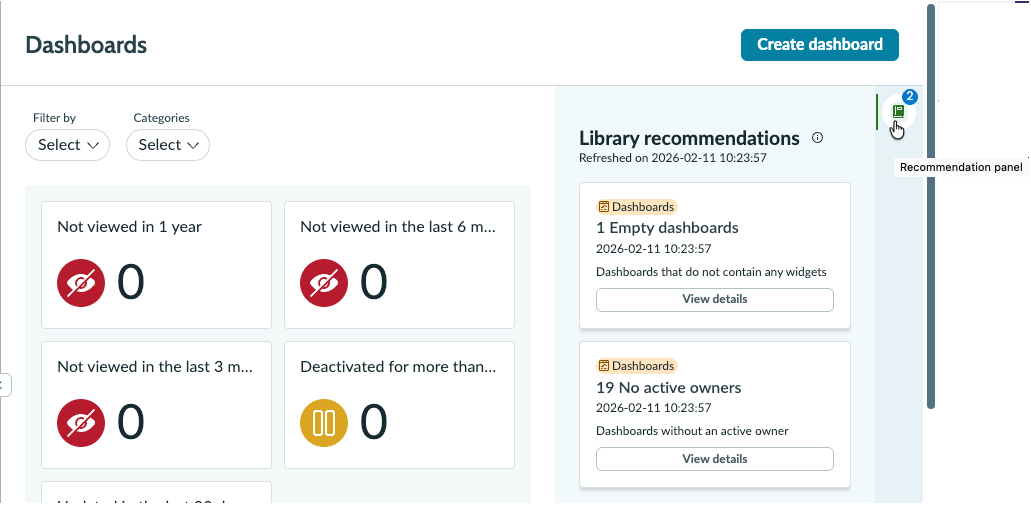1031x506 pixels.
Task: Click the count 0 in the Deactivated card
Action: (x=373, y=423)
